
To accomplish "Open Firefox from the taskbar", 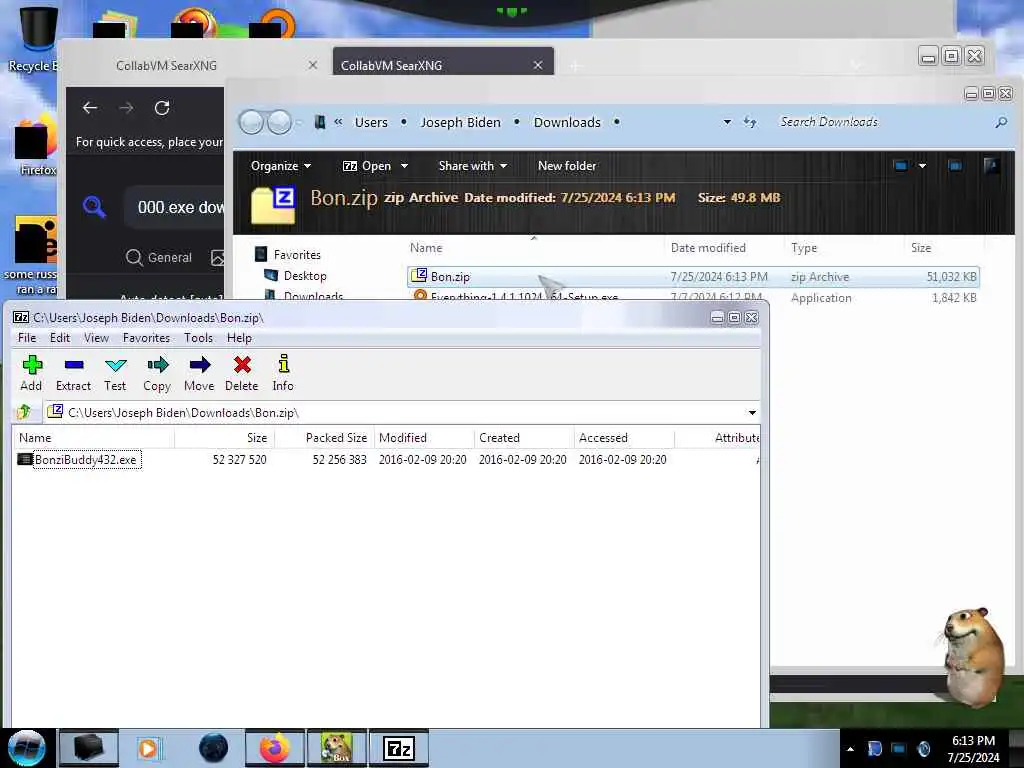I will (x=275, y=748).
